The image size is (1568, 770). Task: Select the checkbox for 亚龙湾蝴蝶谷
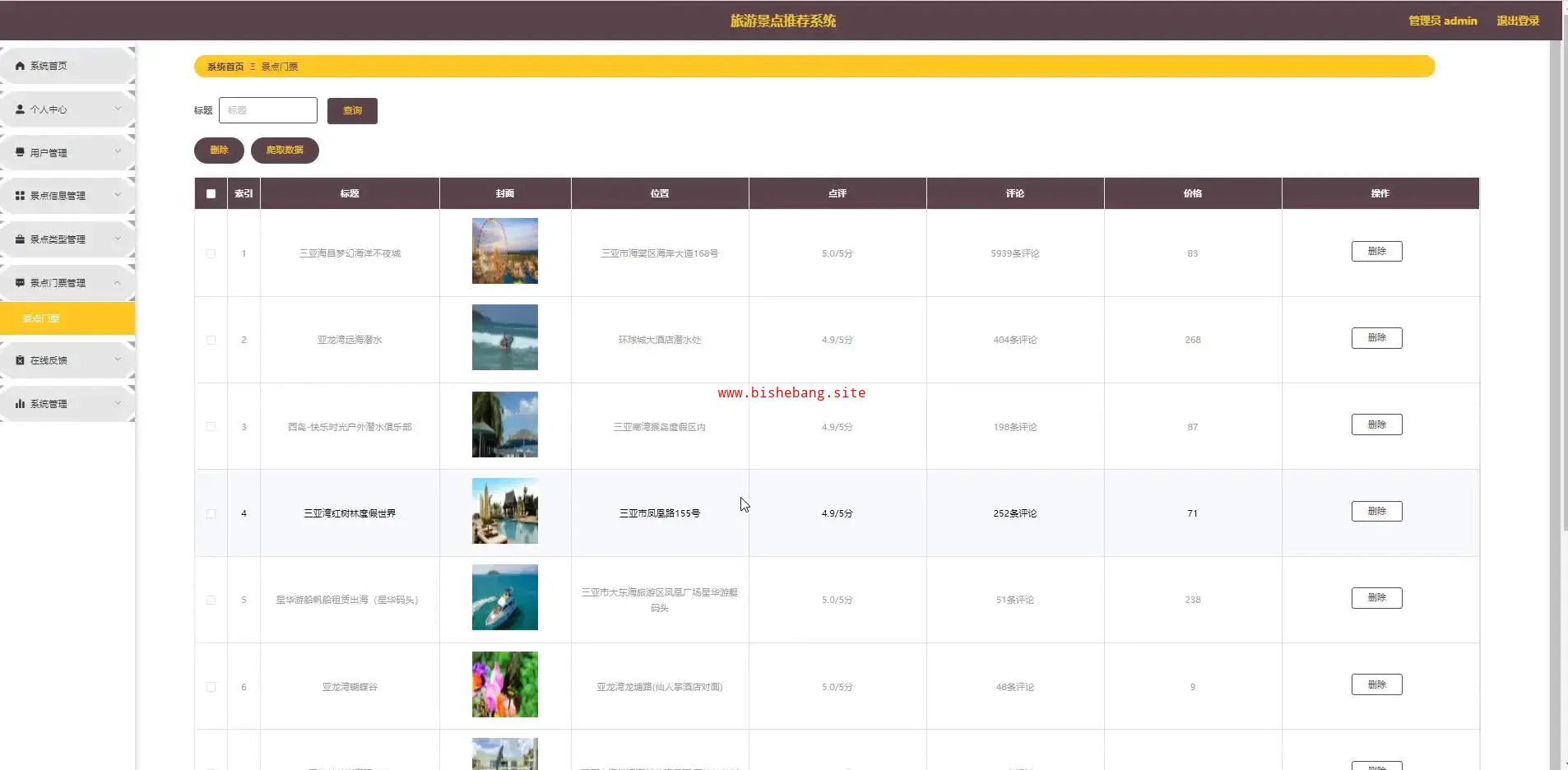tap(211, 687)
